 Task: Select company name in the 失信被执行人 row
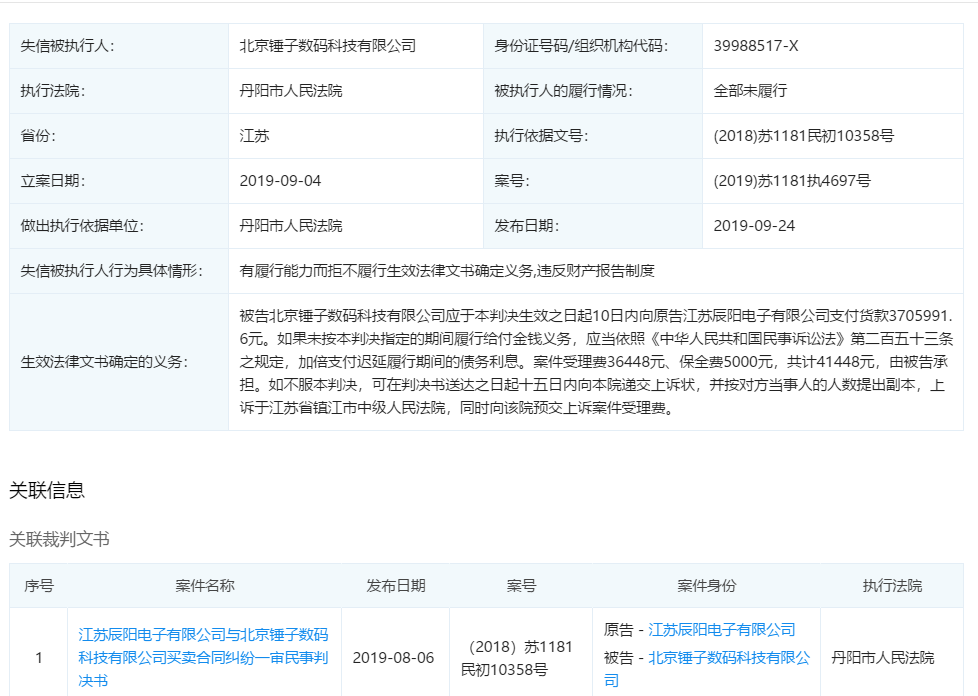coord(327,46)
